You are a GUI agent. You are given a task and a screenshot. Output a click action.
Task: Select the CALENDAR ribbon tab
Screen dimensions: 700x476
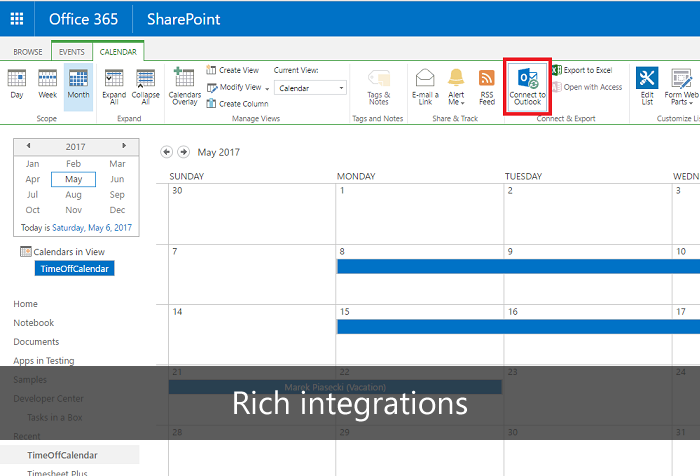(x=118, y=52)
